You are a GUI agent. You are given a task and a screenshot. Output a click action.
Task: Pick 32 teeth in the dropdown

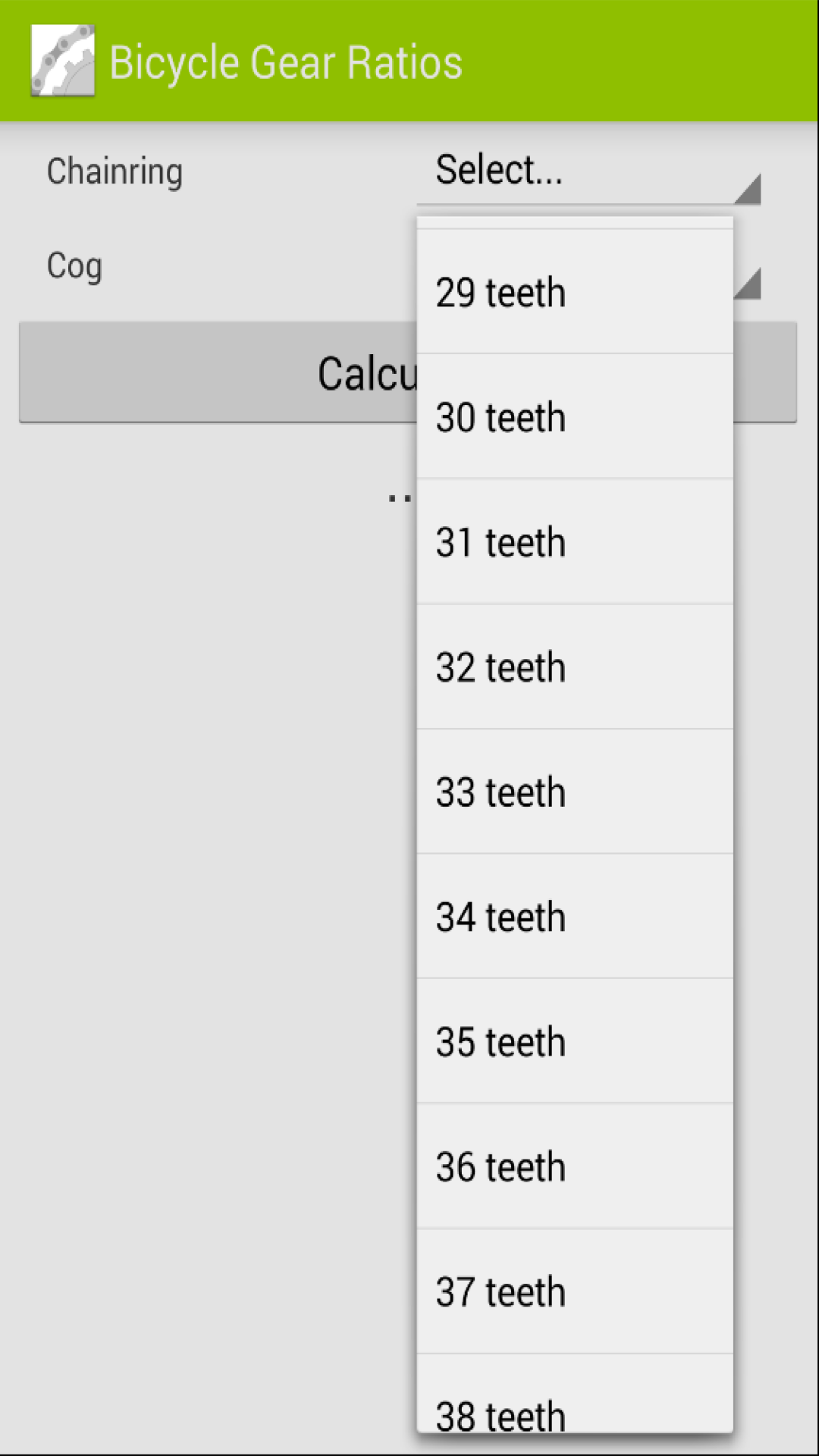click(x=575, y=667)
